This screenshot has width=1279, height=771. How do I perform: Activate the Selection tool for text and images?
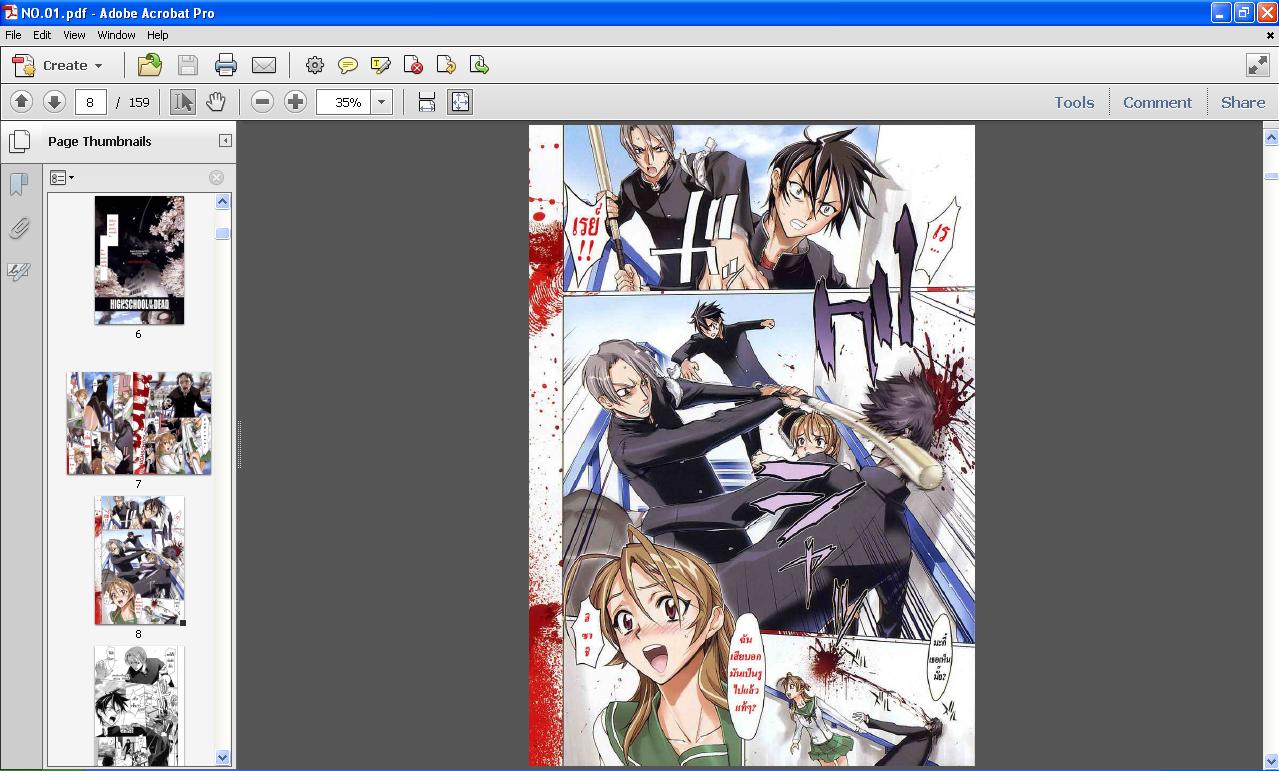click(x=183, y=102)
